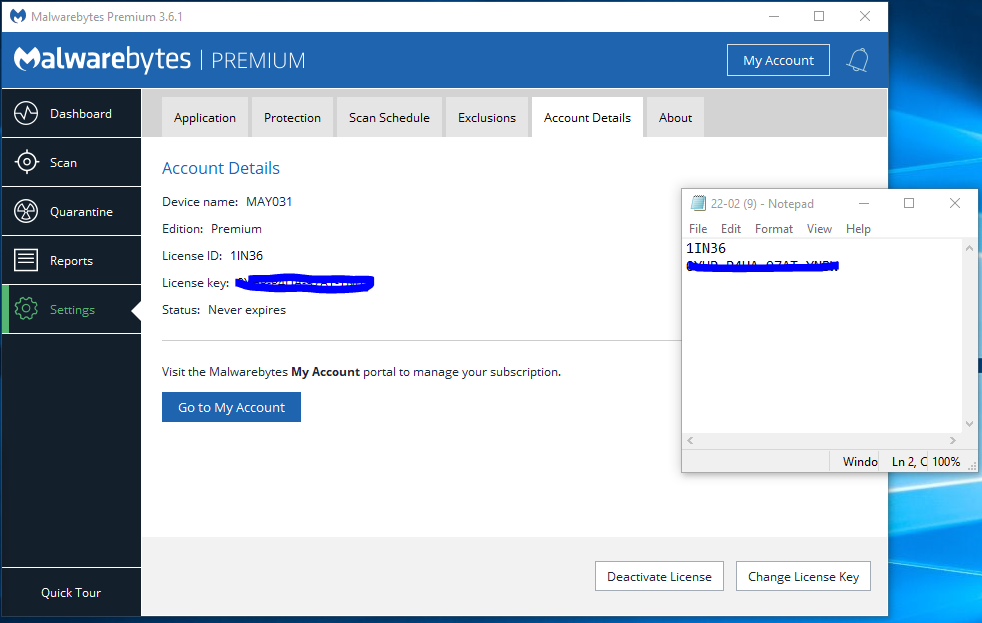Select the Account Details tab

click(587, 118)
